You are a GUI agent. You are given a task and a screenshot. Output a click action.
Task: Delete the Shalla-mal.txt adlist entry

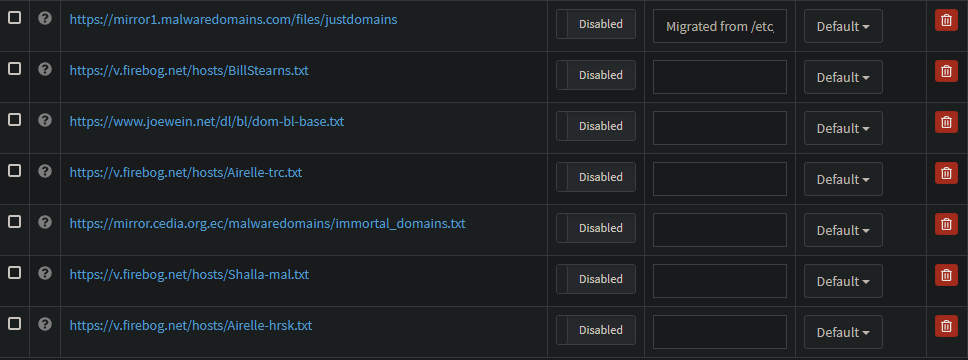[x=946, y=275]
